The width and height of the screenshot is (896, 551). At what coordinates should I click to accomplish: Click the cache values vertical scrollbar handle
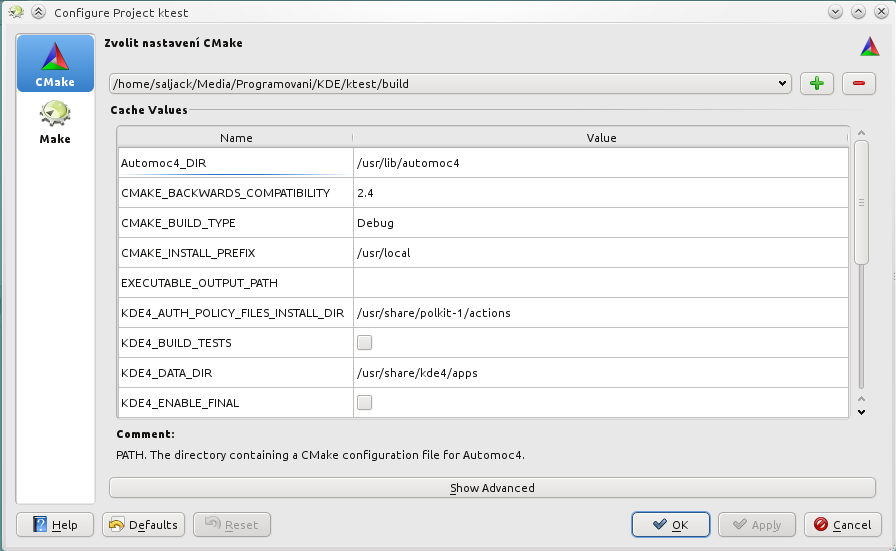861,202
